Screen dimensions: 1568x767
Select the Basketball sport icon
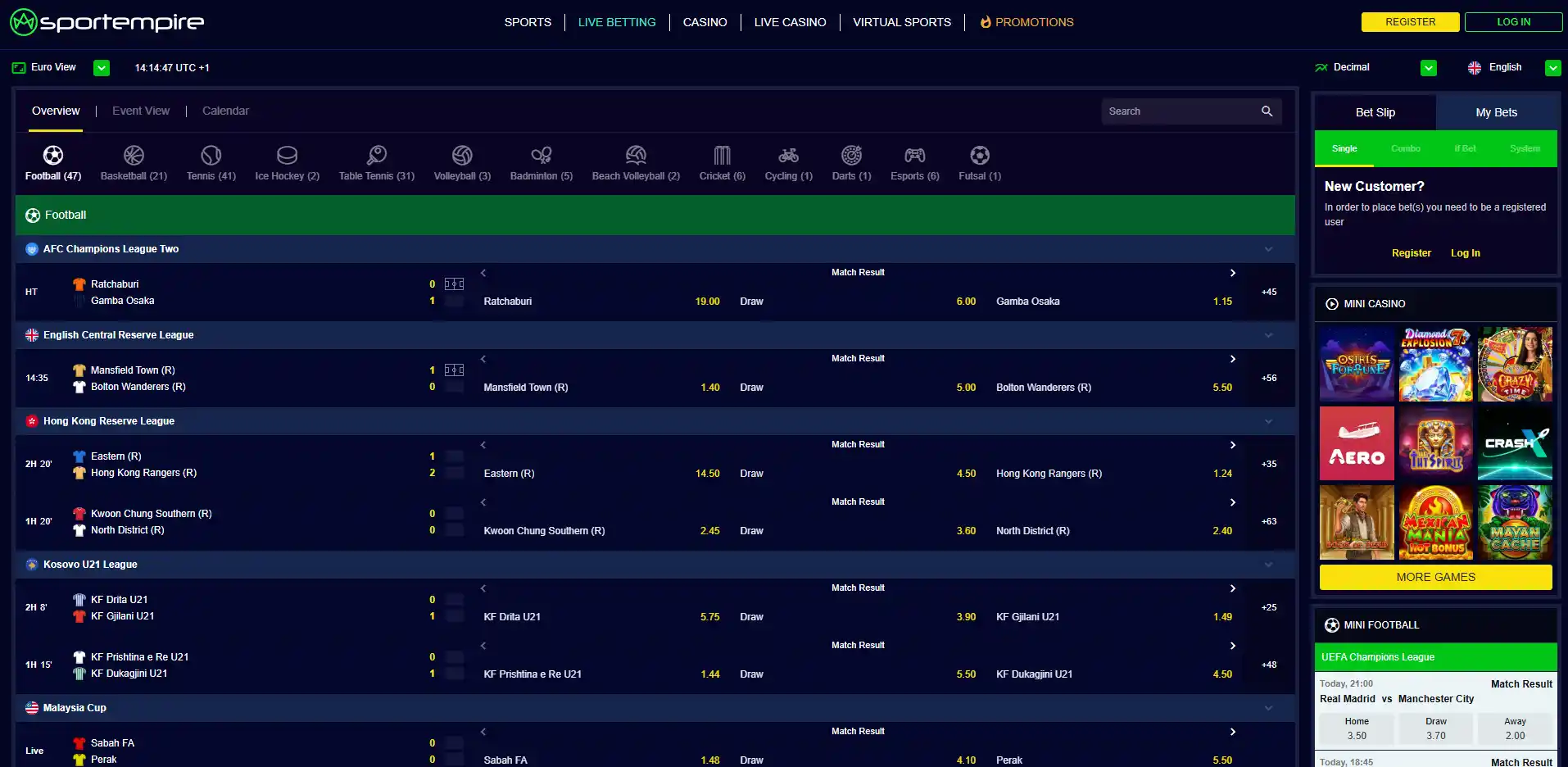134,155
